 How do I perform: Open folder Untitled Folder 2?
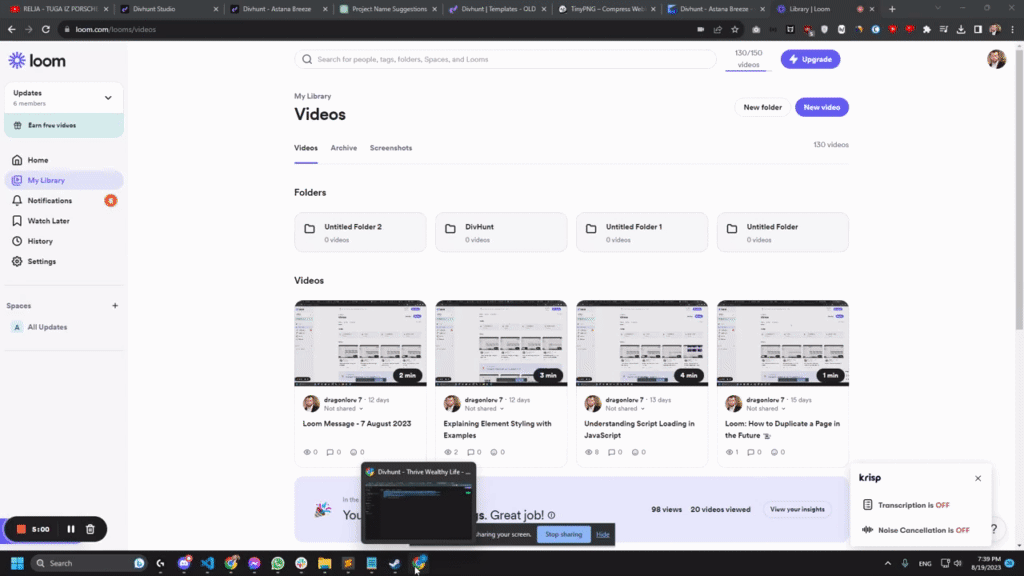pyautogui.click(x=360, y=232)
